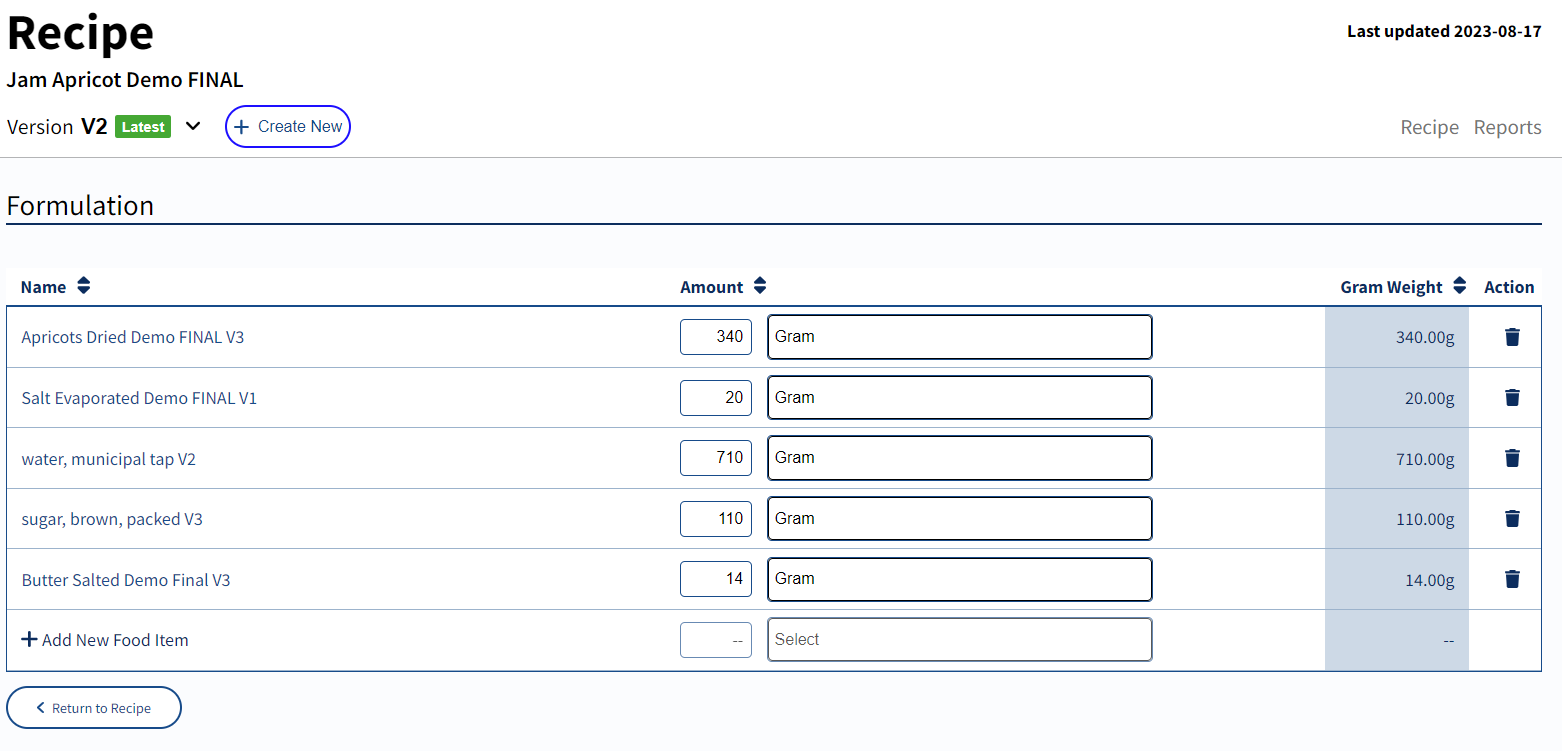
Task: Sort ingredients by Amount column arrows
Action: click(x=760, y=287)
